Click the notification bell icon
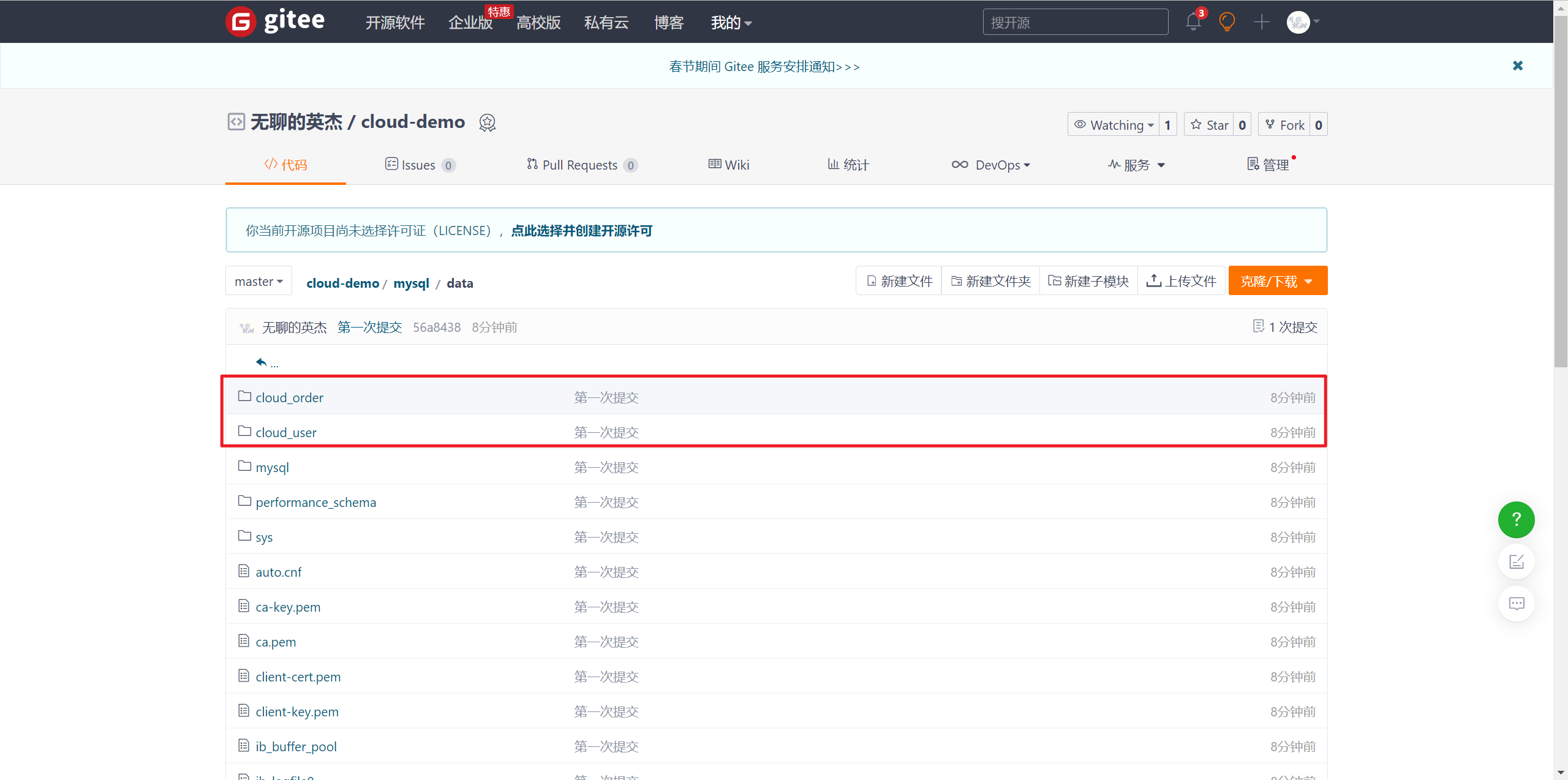This screenshot has height=780, width=1568. (1193, 22)
